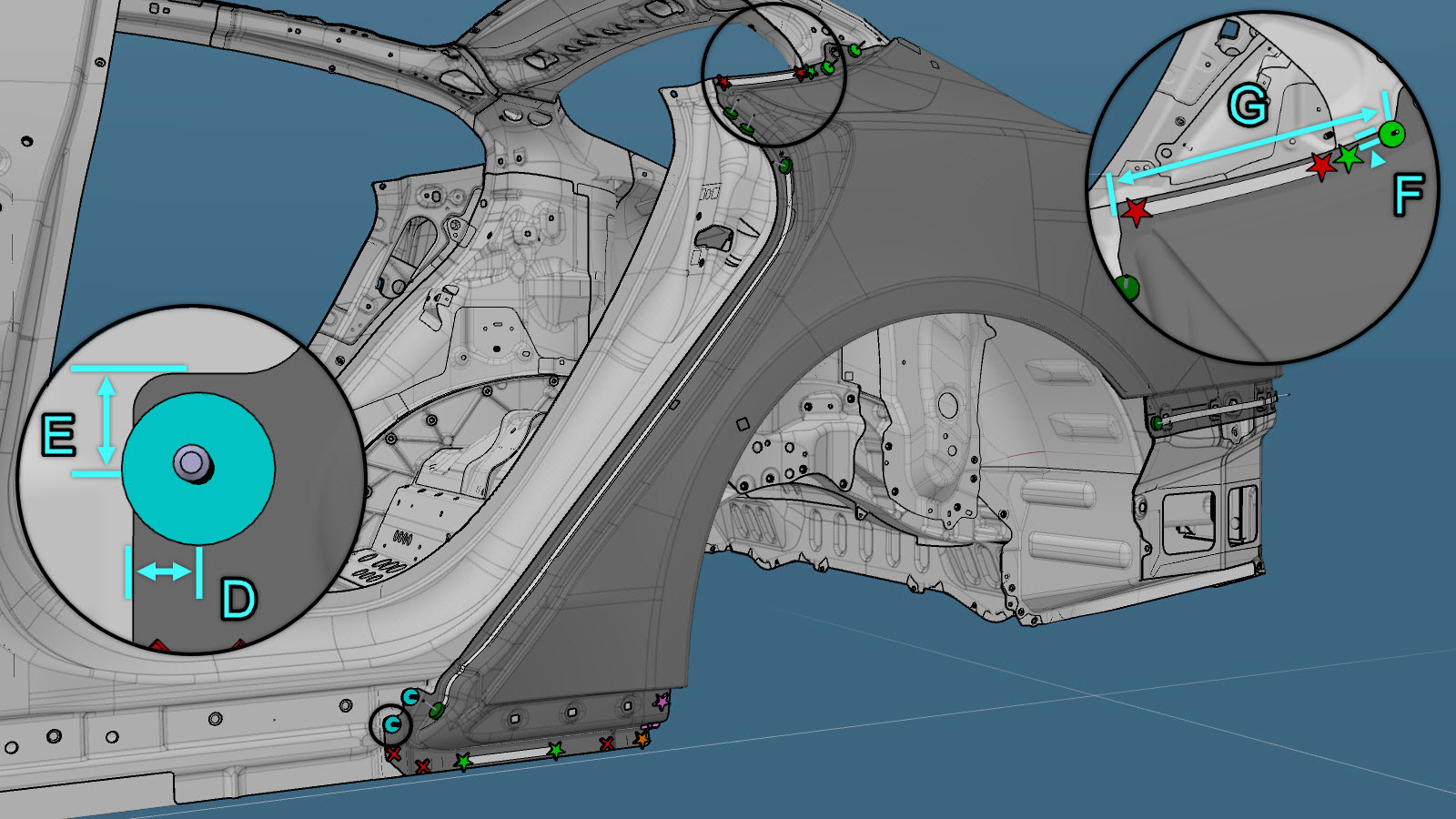Screen dimensions: 1456x819
Task: Click the purple star marker on lower panel
Action: [662, 702]
